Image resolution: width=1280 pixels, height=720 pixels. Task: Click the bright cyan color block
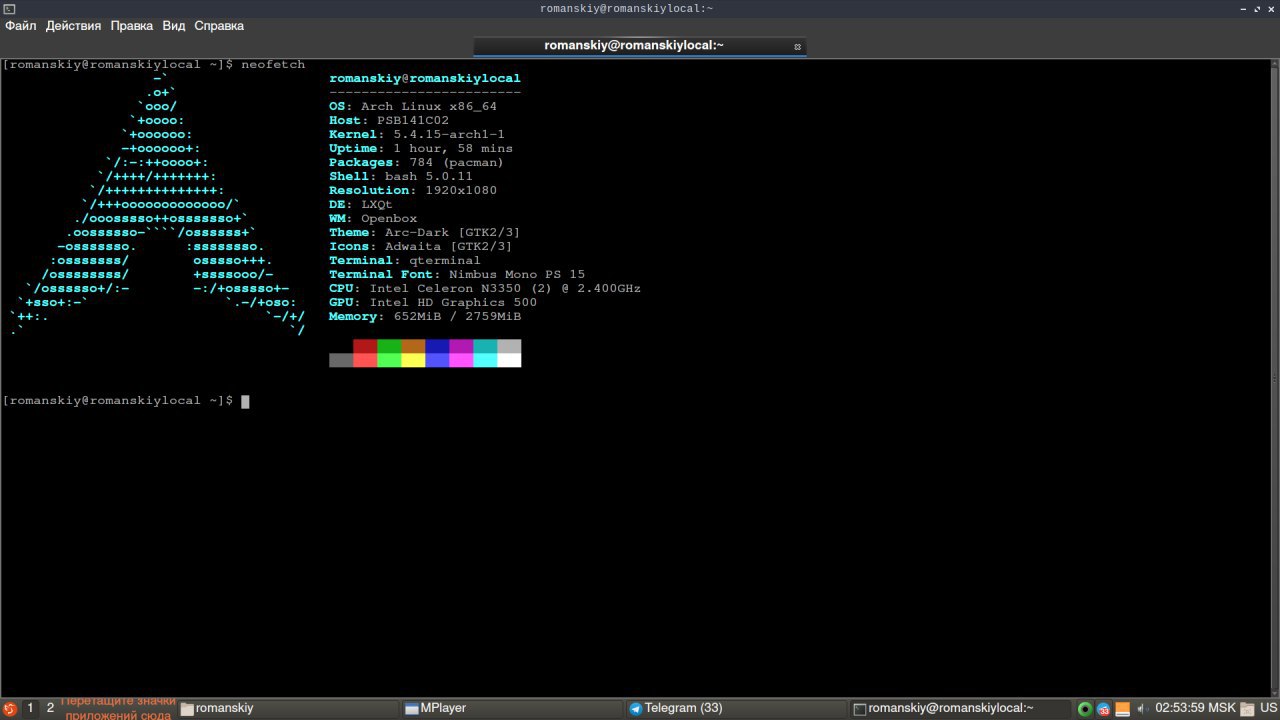(x=485, y=360)
